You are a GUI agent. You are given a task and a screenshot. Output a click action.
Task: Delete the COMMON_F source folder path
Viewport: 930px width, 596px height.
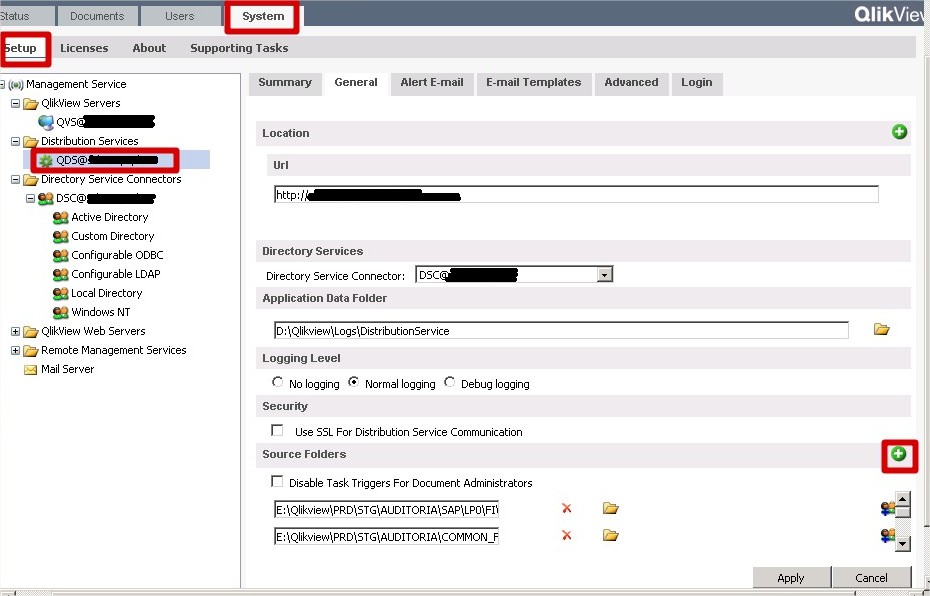[x=566, y=536]
